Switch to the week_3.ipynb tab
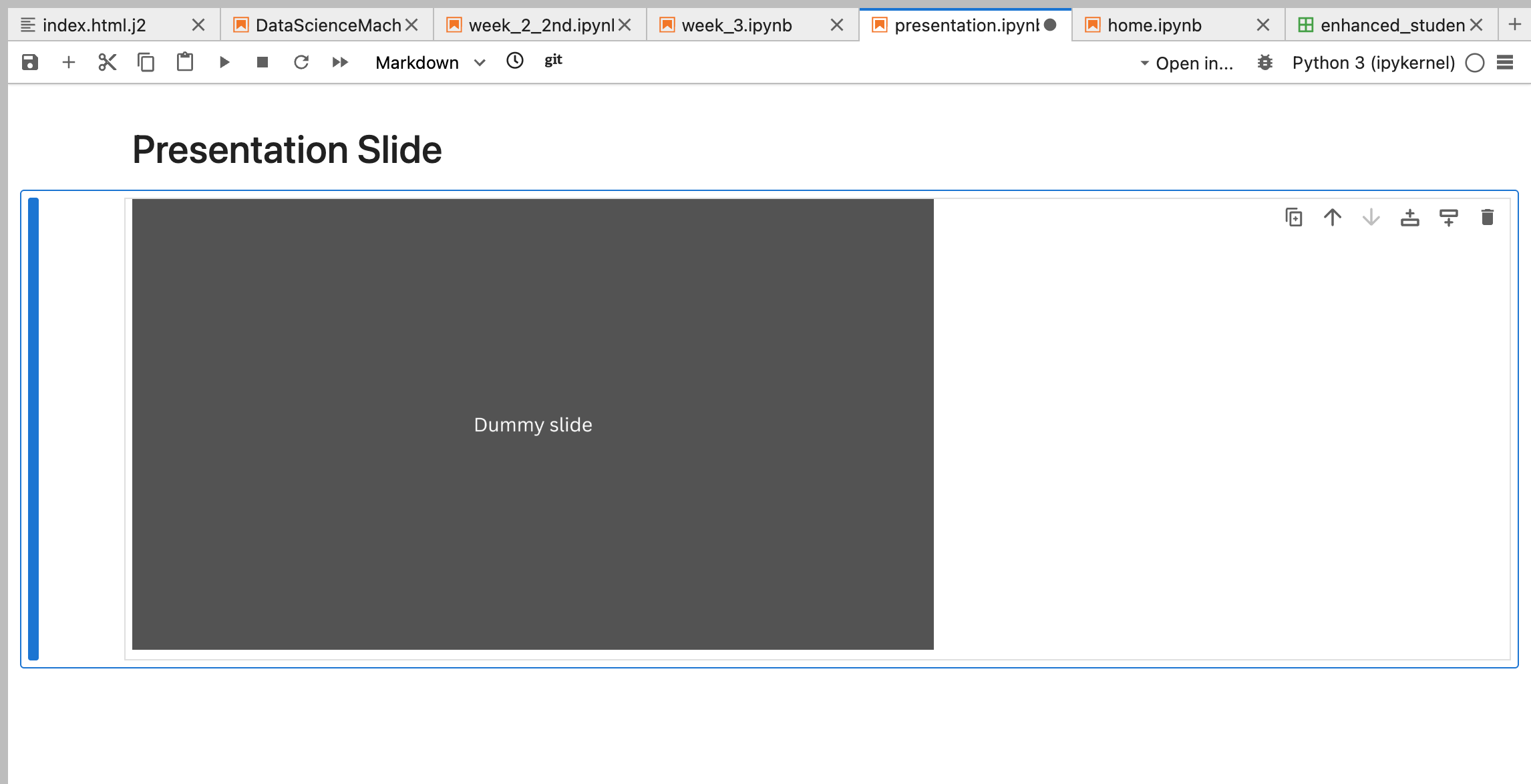Screen dimensions: 1531x784 coord(737,25)
